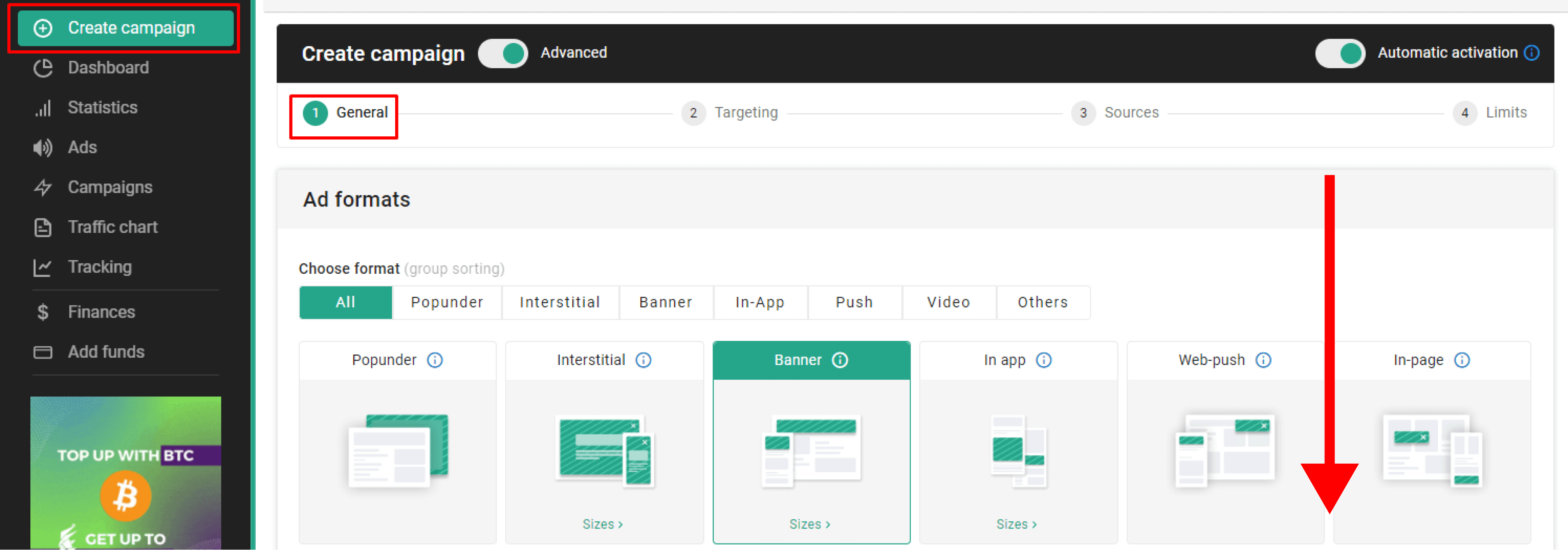Open Add funds in sidebar

[x=106, y=351]
